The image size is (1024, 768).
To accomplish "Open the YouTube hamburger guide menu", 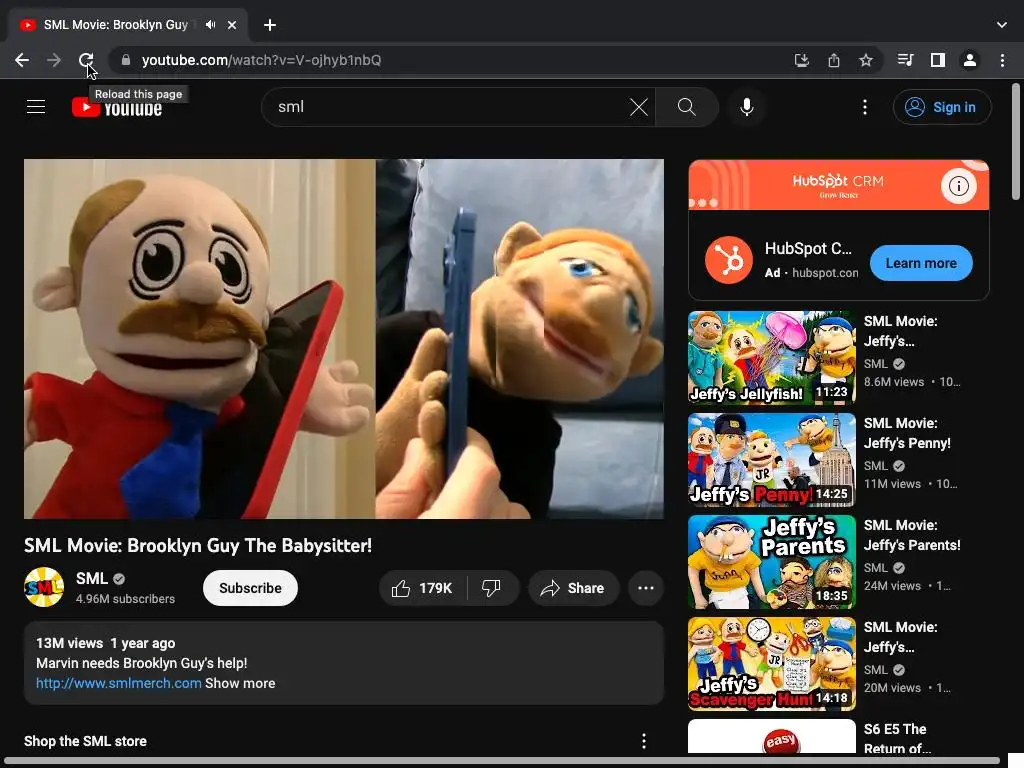I will click(36, 107).
